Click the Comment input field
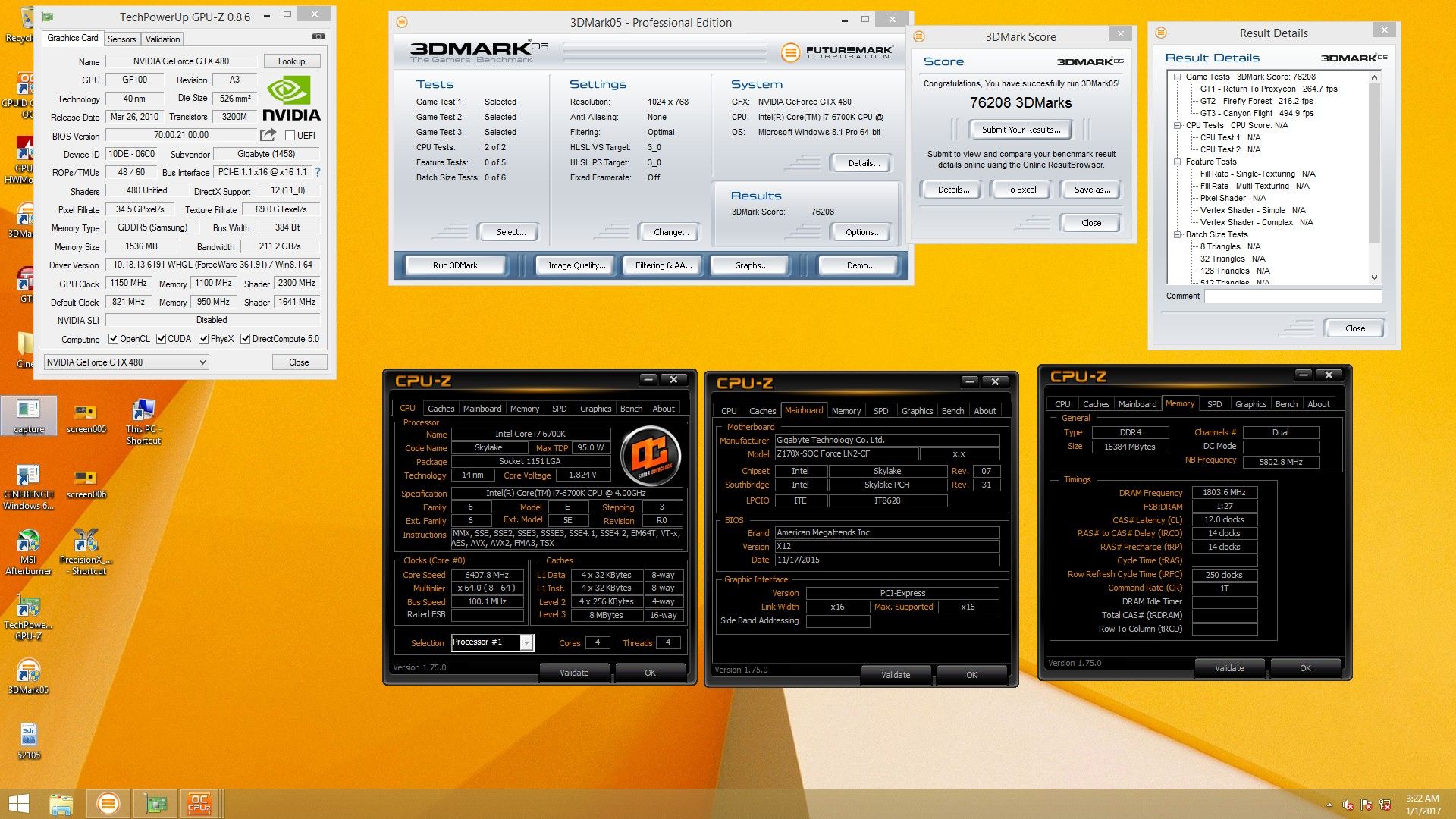 1293,297
